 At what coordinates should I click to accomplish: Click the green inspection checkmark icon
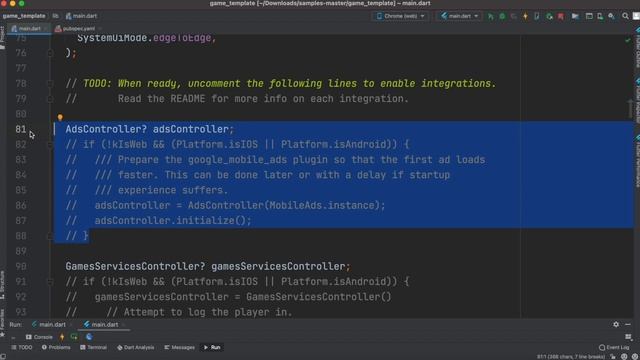[627, 40]
